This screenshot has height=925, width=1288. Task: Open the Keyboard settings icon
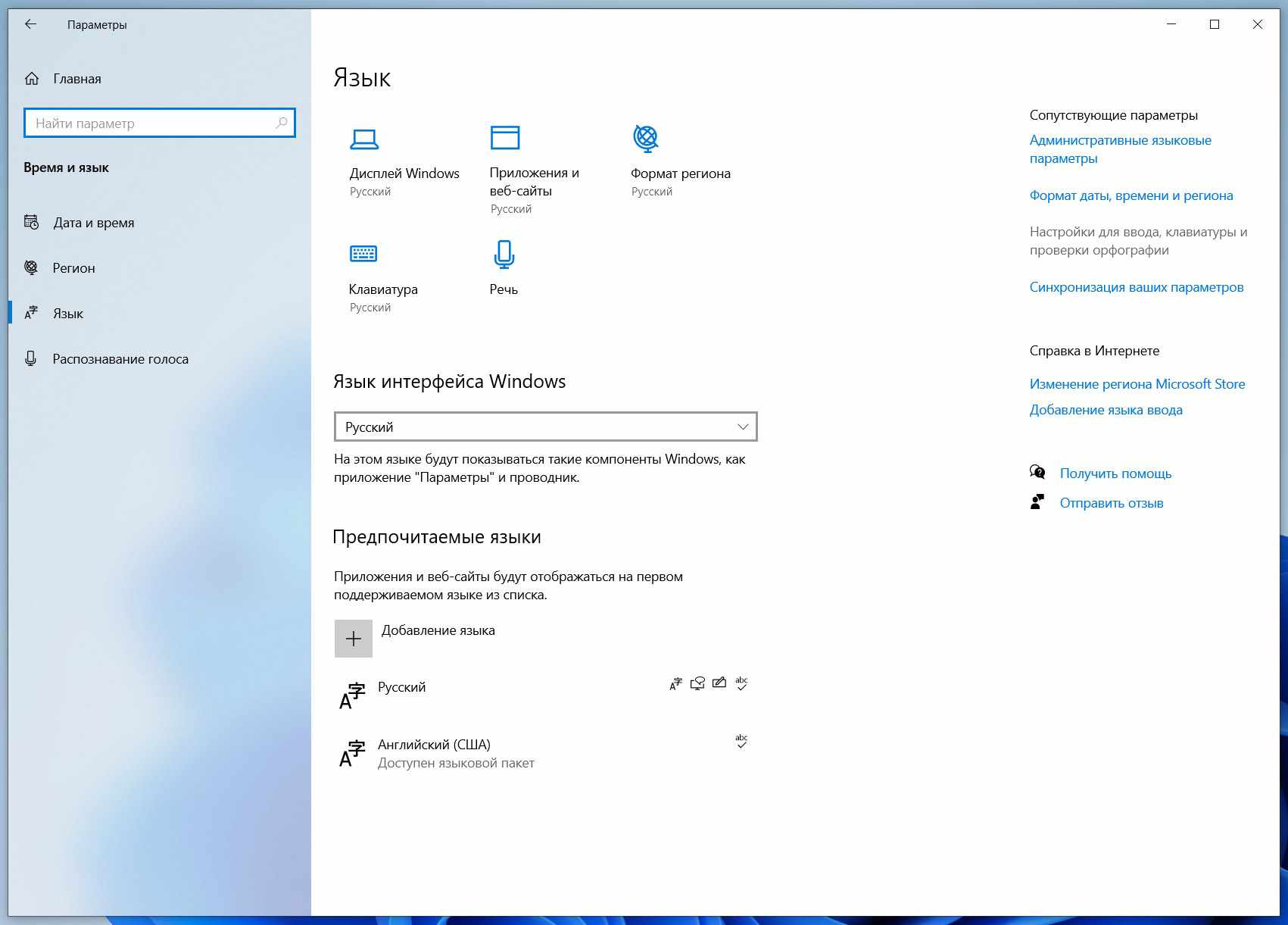[x=363, y=254]
